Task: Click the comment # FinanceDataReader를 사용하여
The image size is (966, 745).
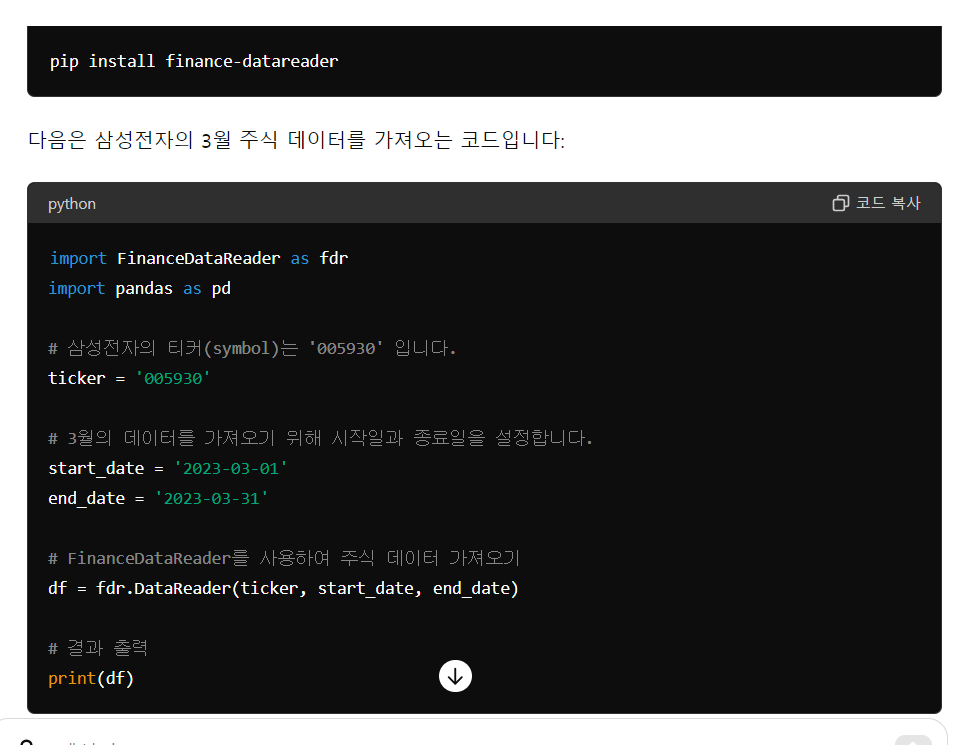Action: (284, 558)
